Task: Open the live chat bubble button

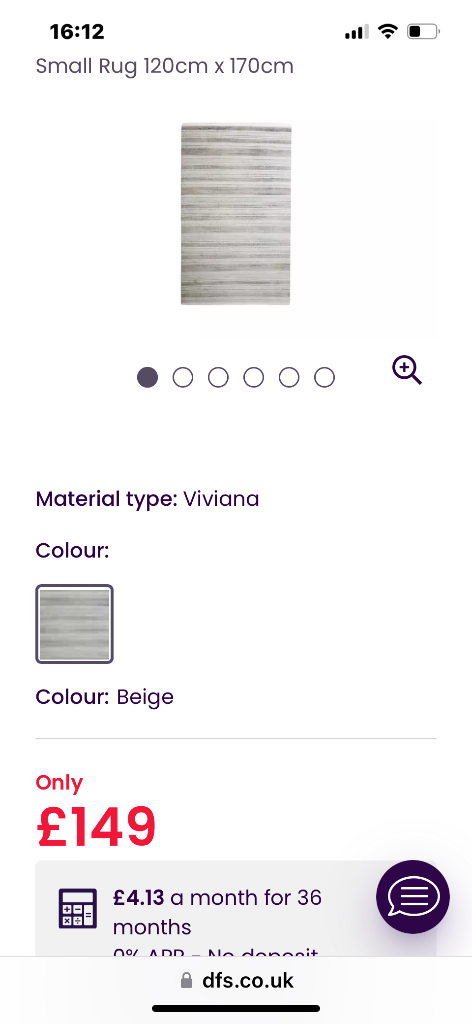Action: [x=413, y=897]
